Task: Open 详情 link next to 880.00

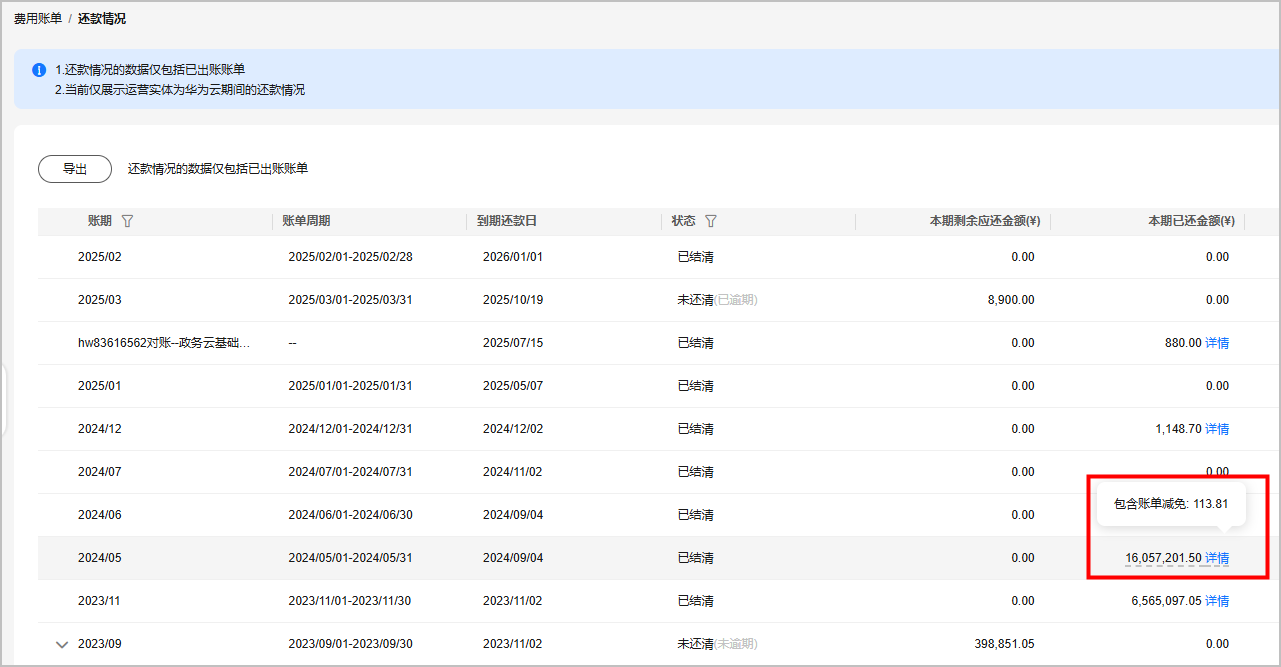Action: [1217, 343]
